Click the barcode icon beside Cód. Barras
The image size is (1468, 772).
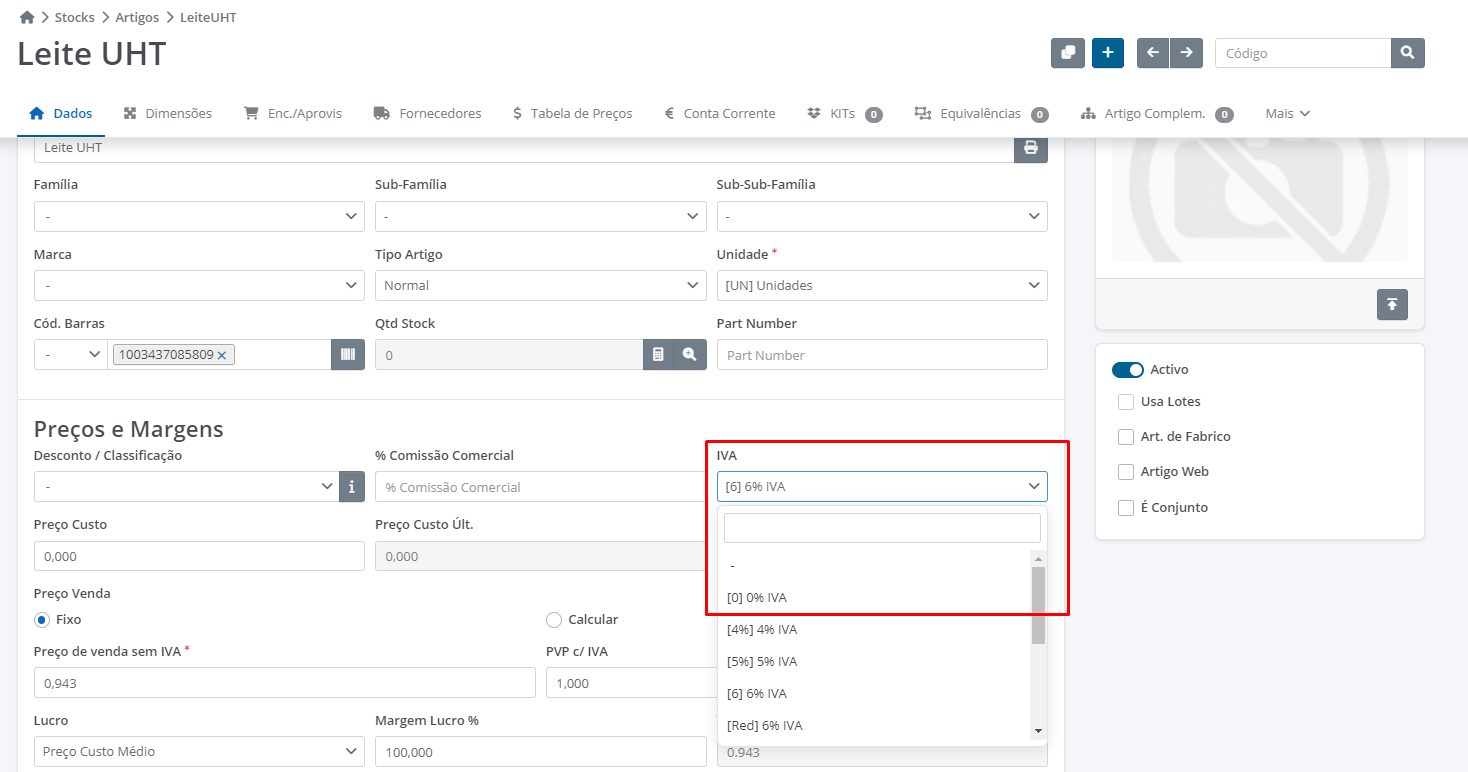[x=347, y=354]
